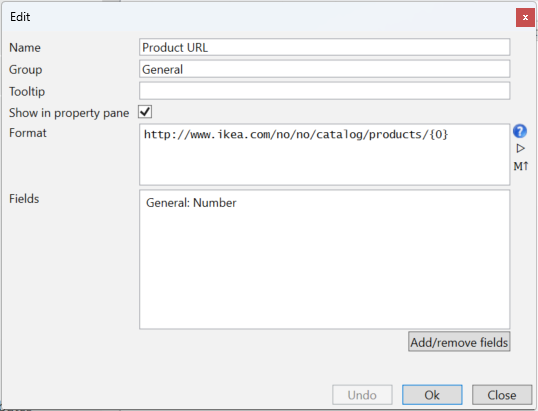The image size is (538, 411).
Task: Select the General: Number field entry
Action: pyautogui.click(x=191, y=203)
